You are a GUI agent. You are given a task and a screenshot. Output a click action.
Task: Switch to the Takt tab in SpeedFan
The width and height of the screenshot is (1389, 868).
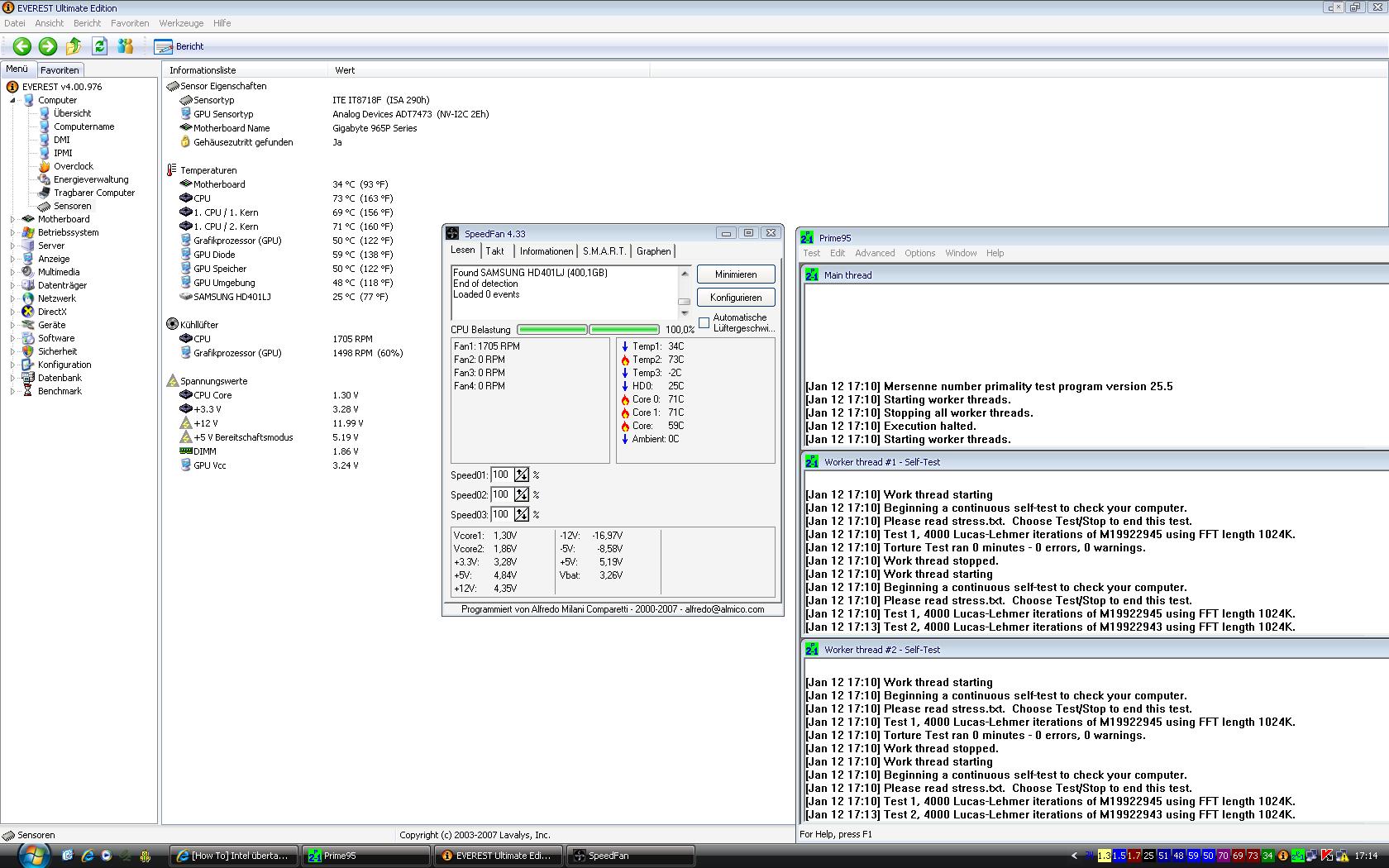495,251
